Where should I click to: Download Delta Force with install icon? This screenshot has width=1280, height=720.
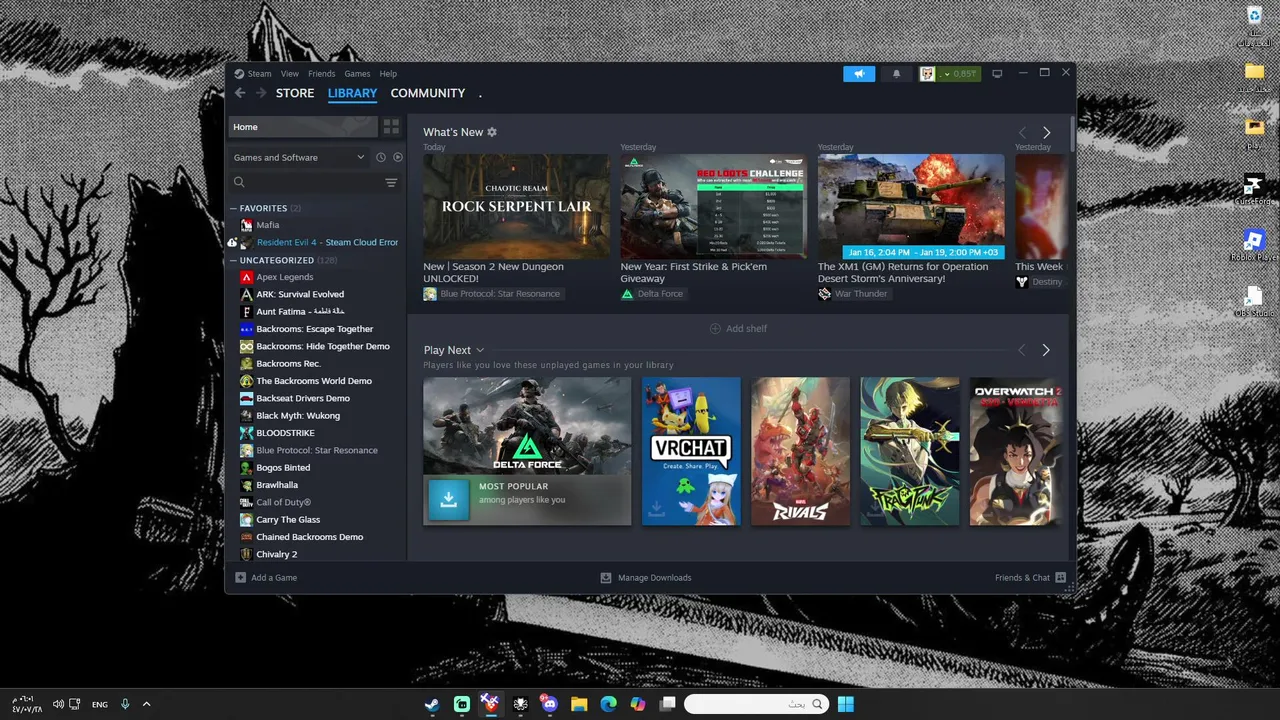click(448, 499)
